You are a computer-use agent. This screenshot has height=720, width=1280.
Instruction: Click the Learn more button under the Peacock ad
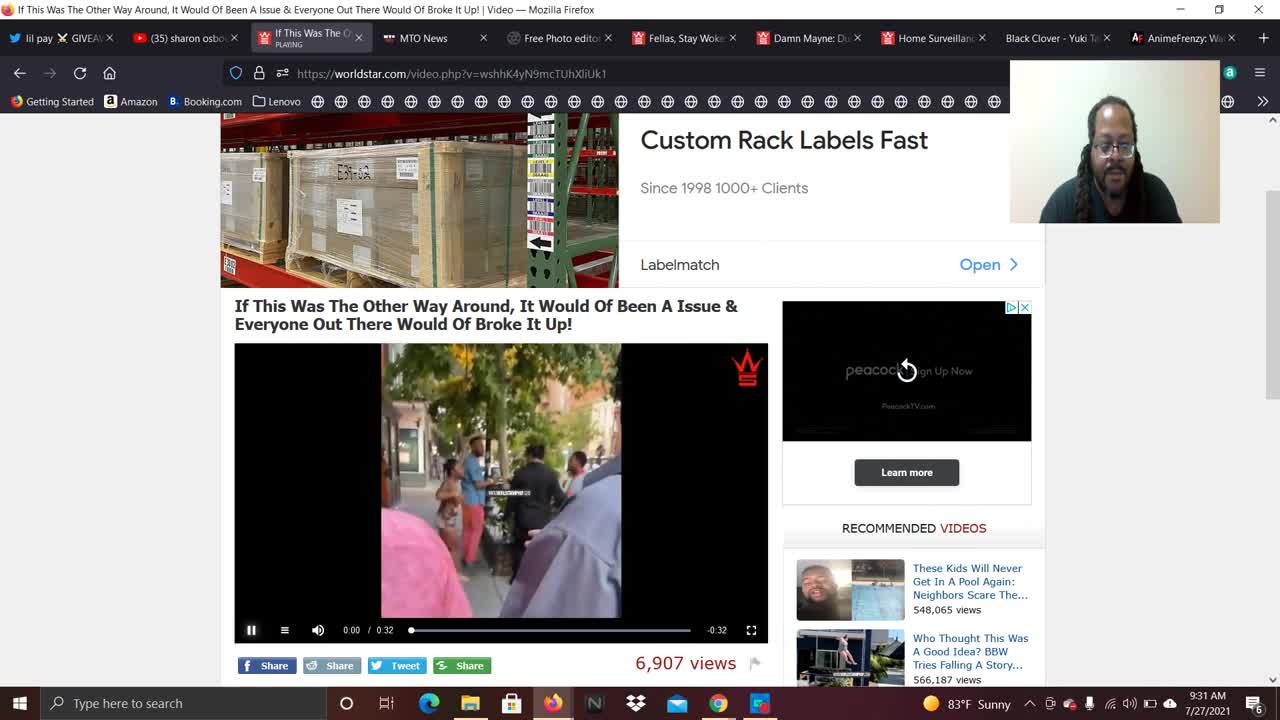coord(907,473)
